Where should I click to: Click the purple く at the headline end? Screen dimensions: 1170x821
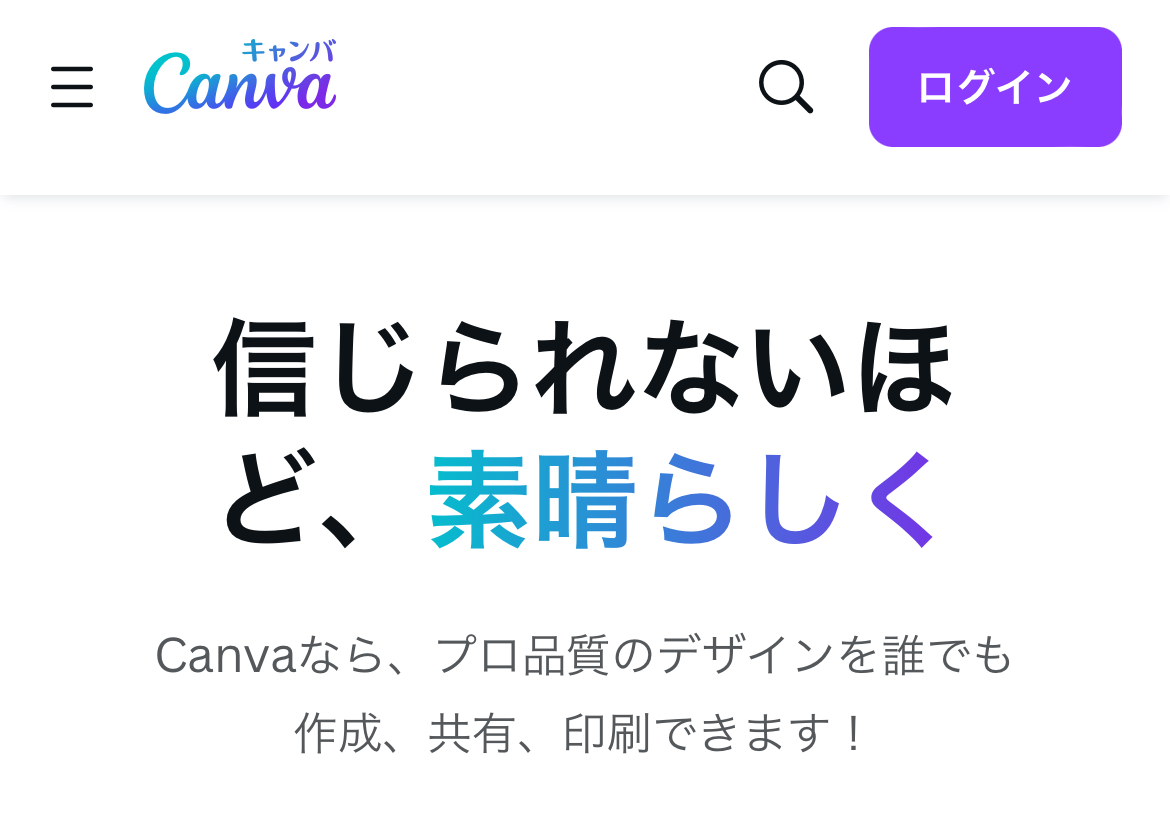(901, 499)
